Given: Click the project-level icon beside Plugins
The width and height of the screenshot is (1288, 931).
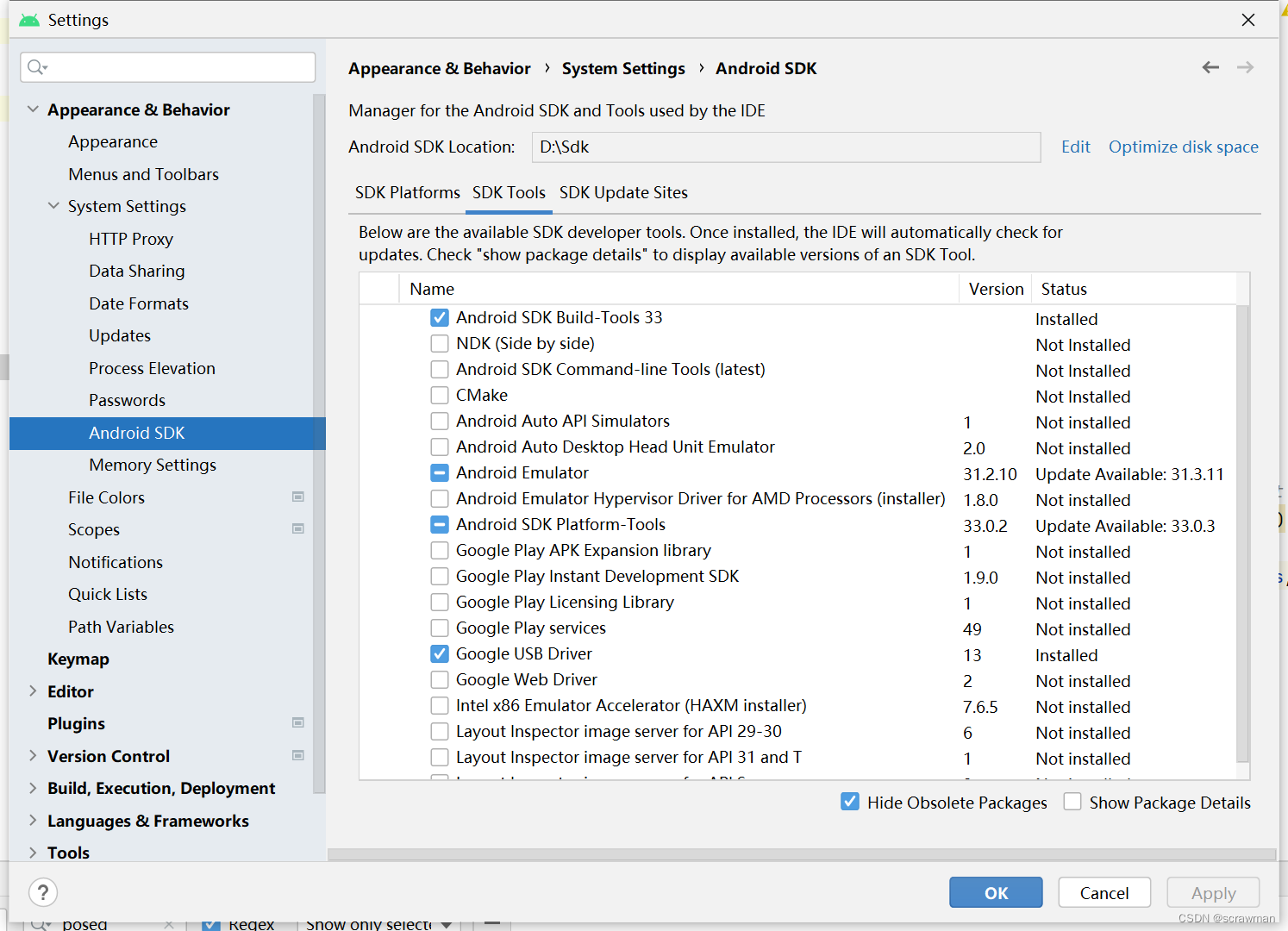Looking at the screenshot, I should (298, 722).
